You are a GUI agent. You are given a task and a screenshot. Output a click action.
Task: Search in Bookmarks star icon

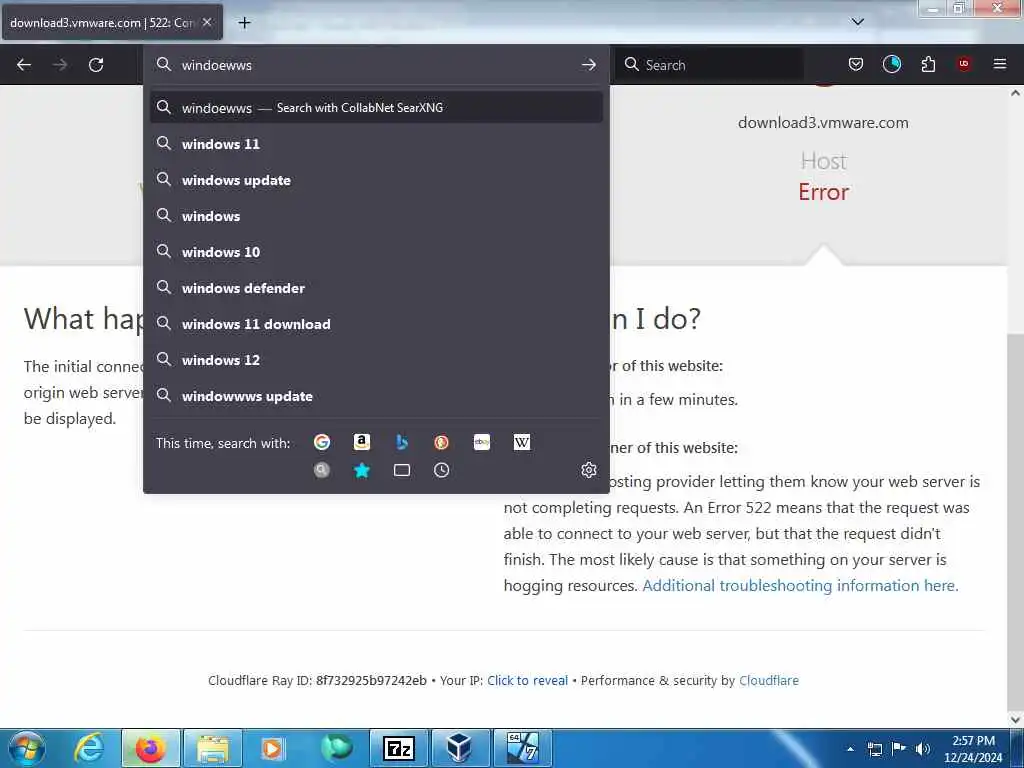(362, 470)
